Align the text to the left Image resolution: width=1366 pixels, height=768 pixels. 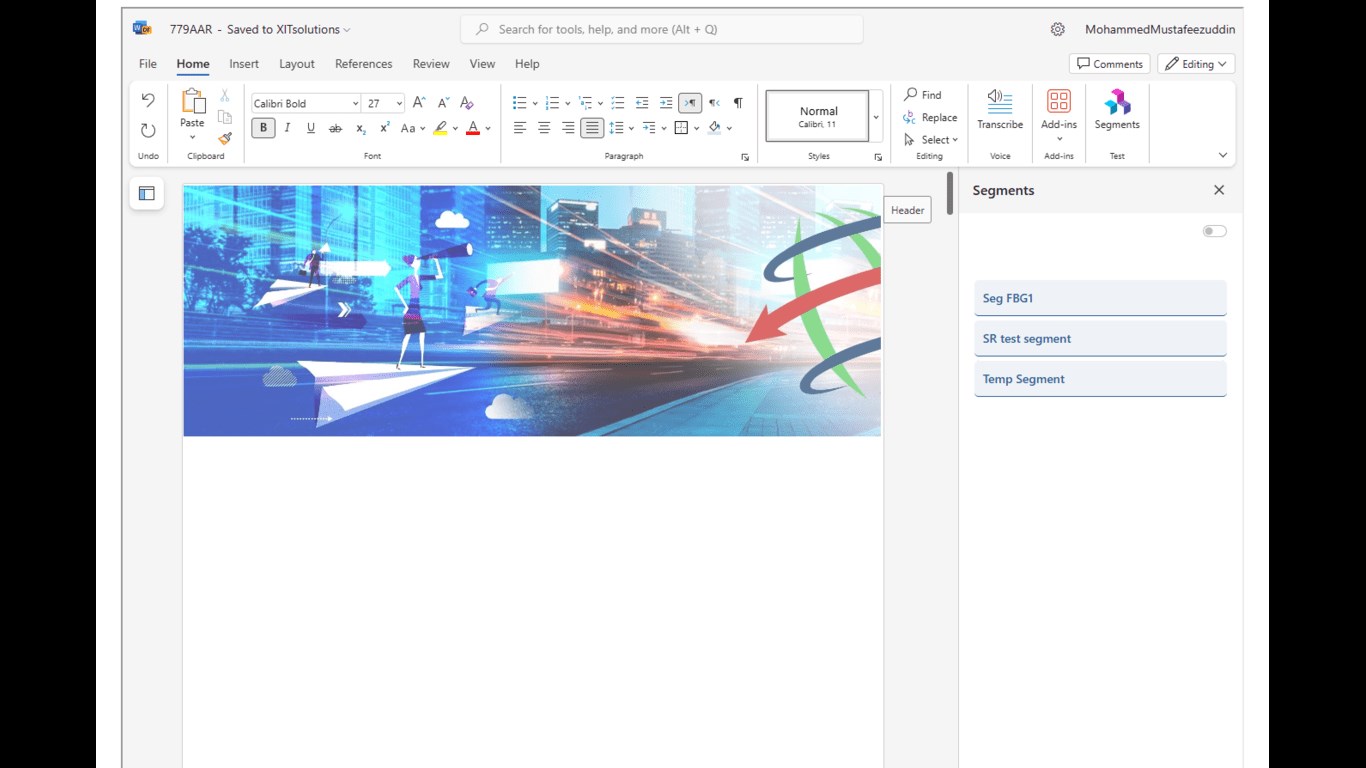520,128
